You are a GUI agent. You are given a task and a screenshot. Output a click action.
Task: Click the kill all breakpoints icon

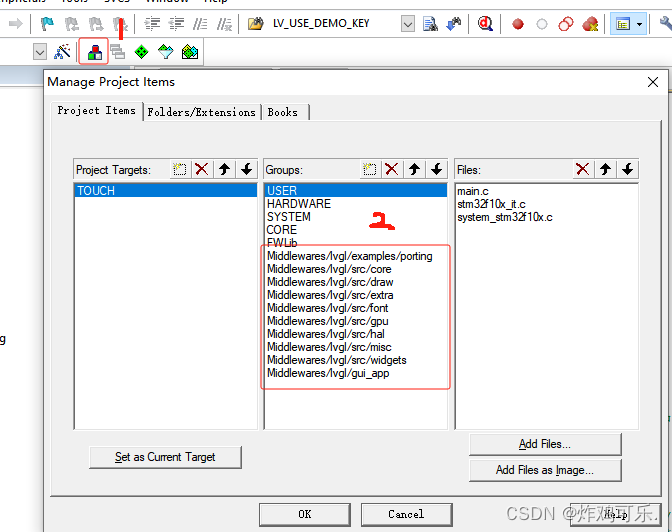590,24
